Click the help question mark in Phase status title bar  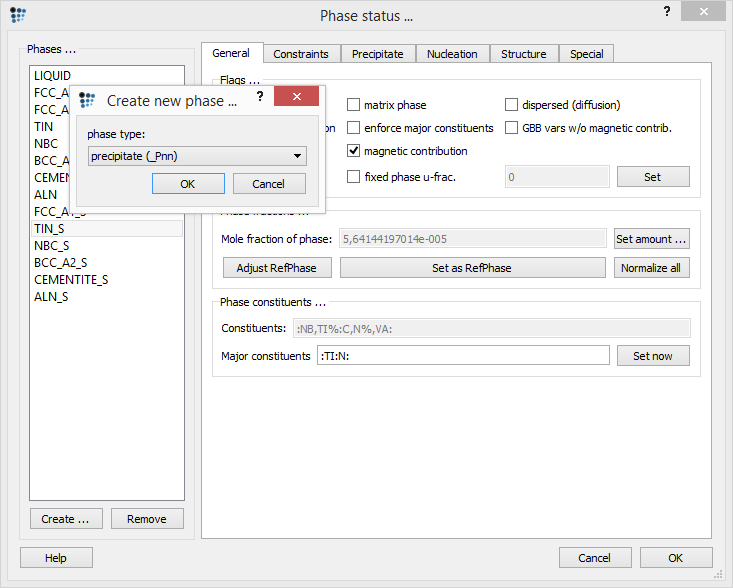click(x=666, y=11)
